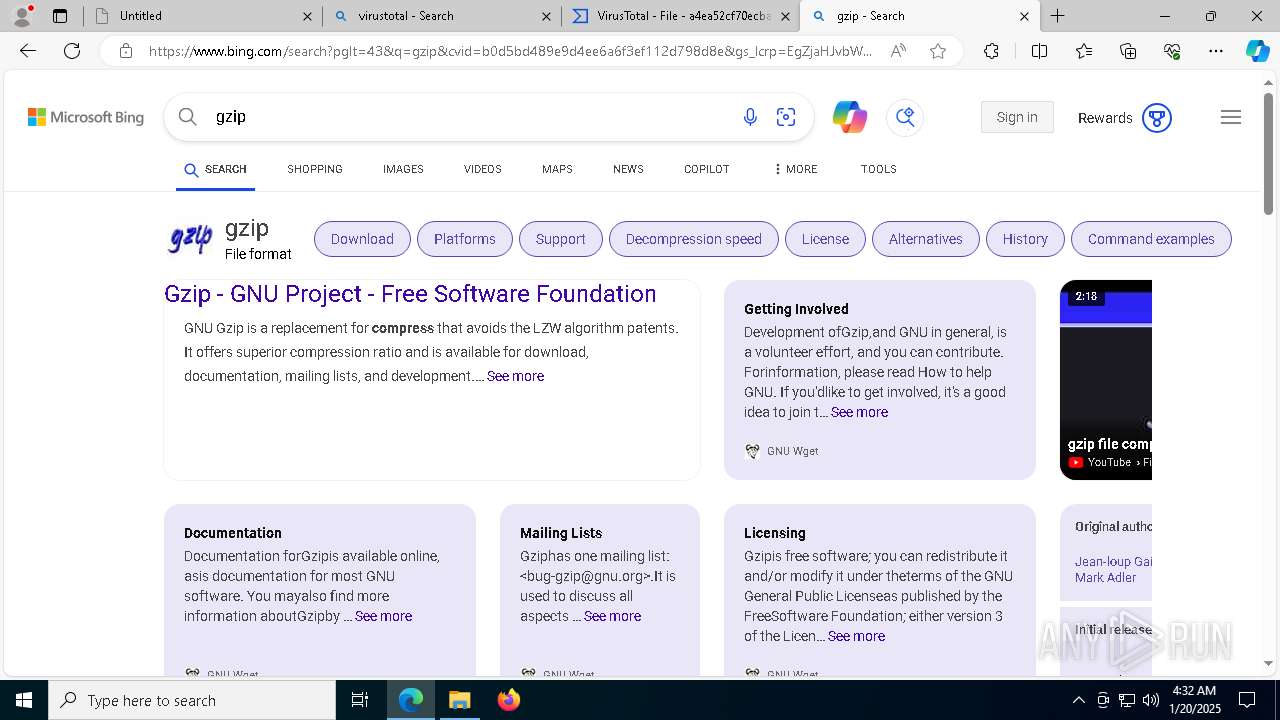This screenshot has width=1280, height=720.
Task: Open the notification center icon
Action: click(1248, 700)
